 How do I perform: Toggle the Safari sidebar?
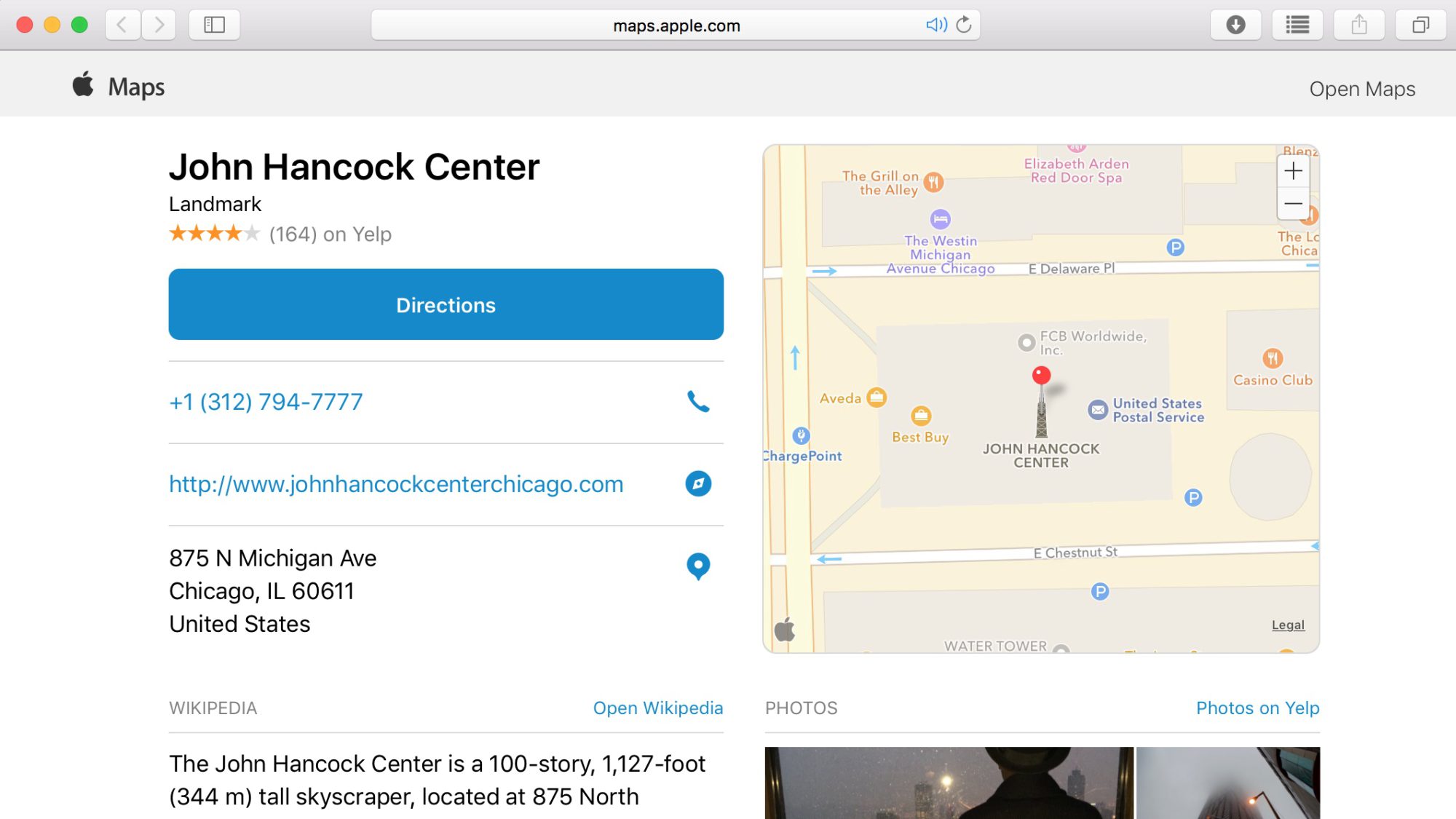214,25
